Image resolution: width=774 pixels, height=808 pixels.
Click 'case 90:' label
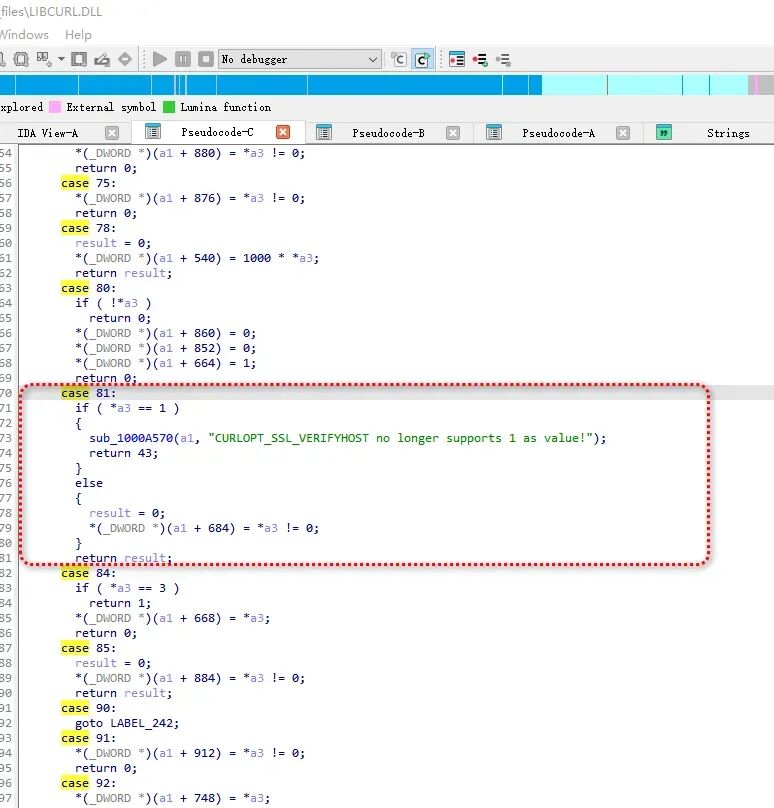[x=89, y=708]
